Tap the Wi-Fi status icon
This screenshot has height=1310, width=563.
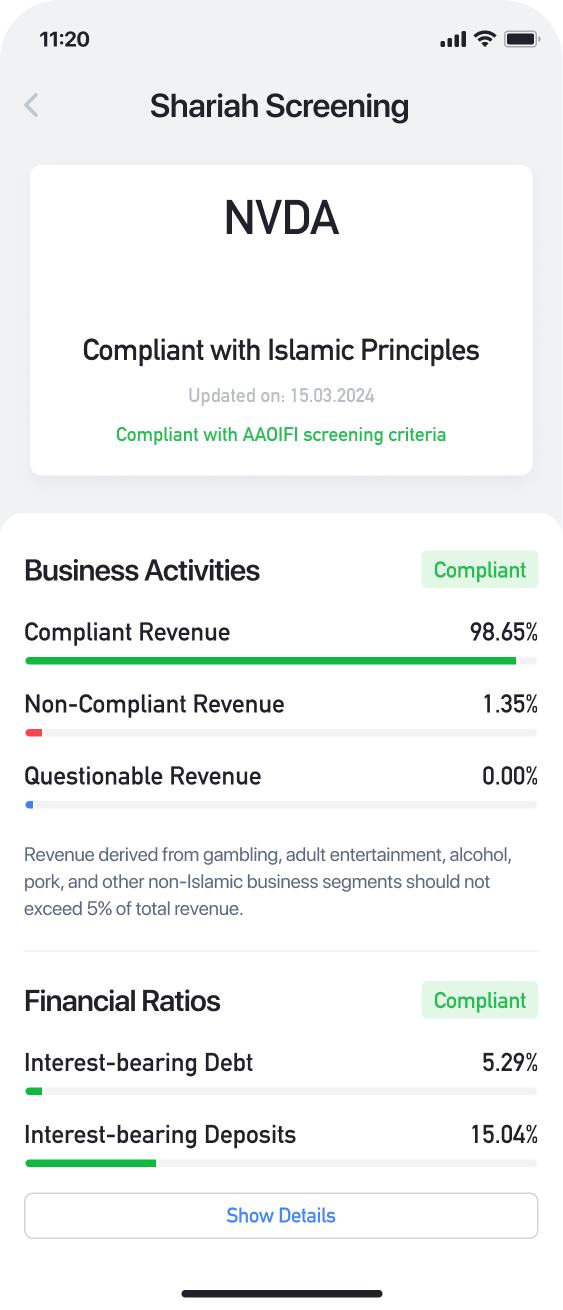pyautogui.click(x=485, y=39)
